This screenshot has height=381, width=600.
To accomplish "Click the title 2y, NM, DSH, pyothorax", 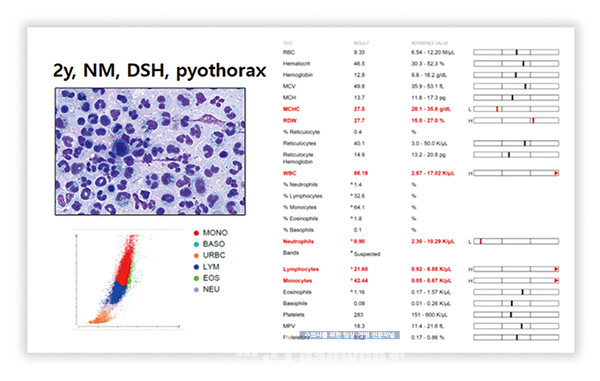I will coord(160,71).
